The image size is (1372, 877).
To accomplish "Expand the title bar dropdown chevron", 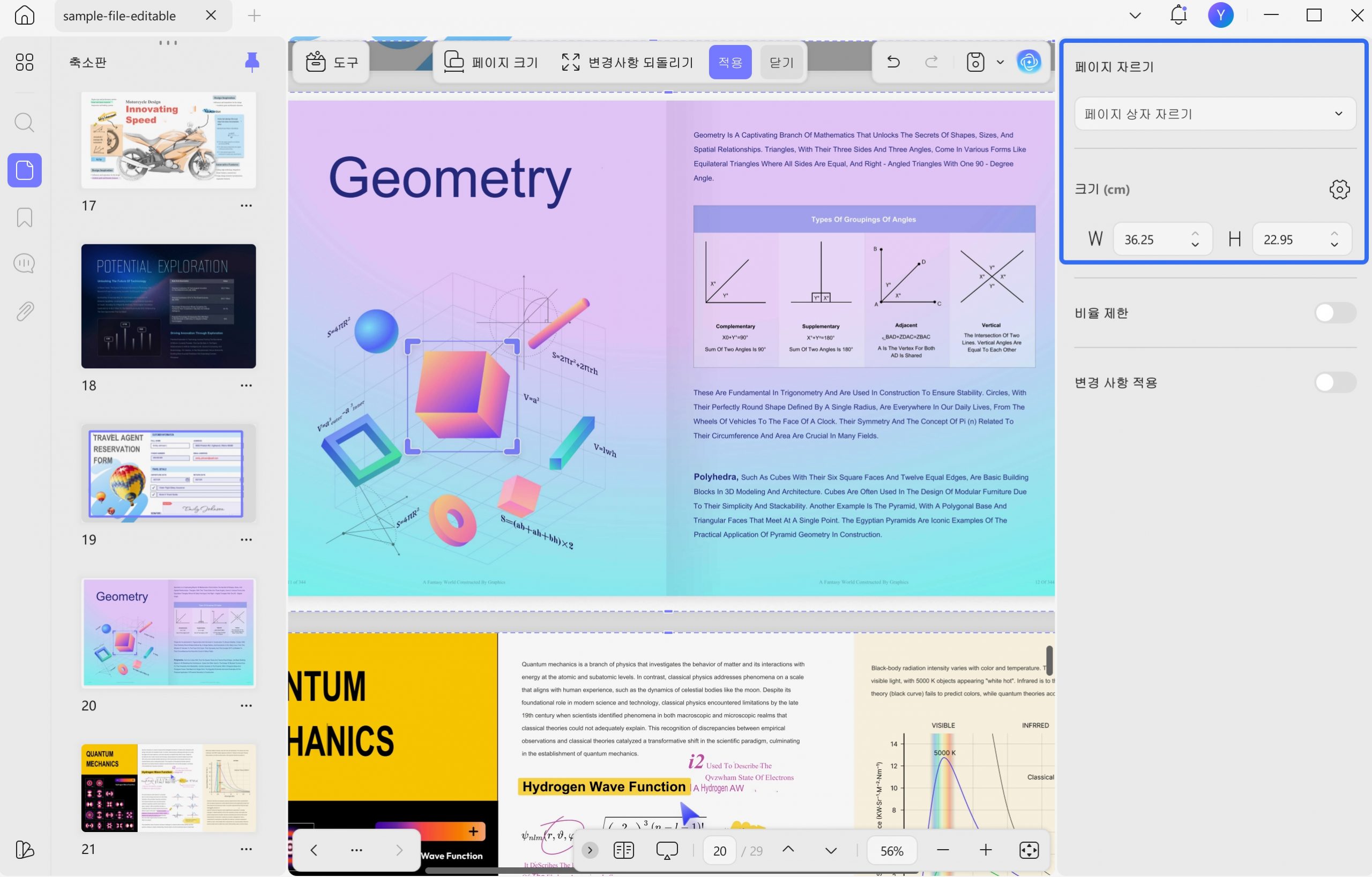I will (1135, 16).
